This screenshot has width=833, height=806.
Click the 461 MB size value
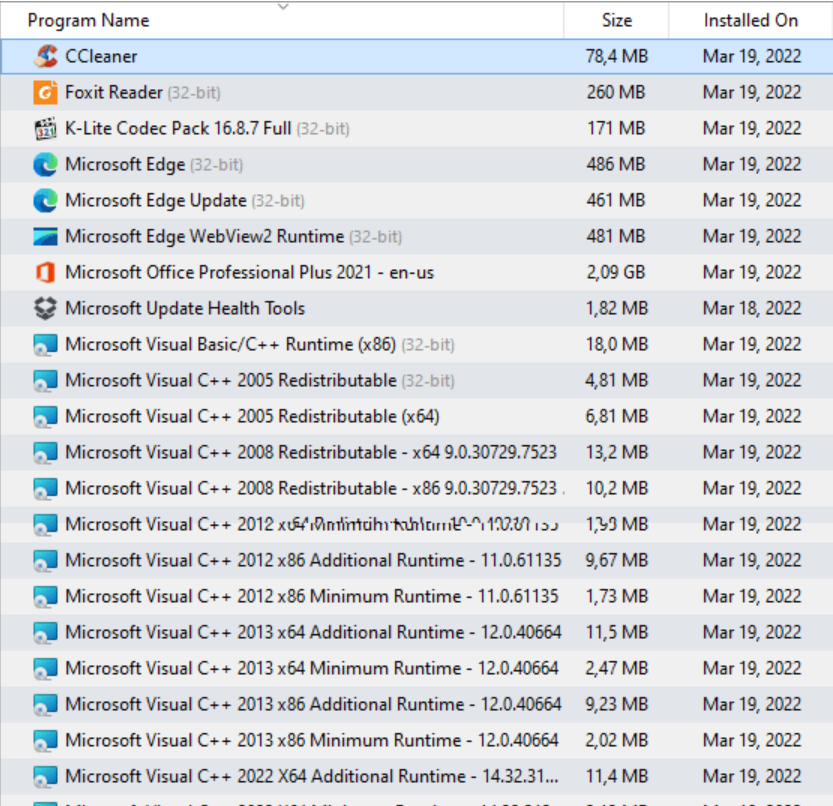pyautogui.click(x=616, y=201)
